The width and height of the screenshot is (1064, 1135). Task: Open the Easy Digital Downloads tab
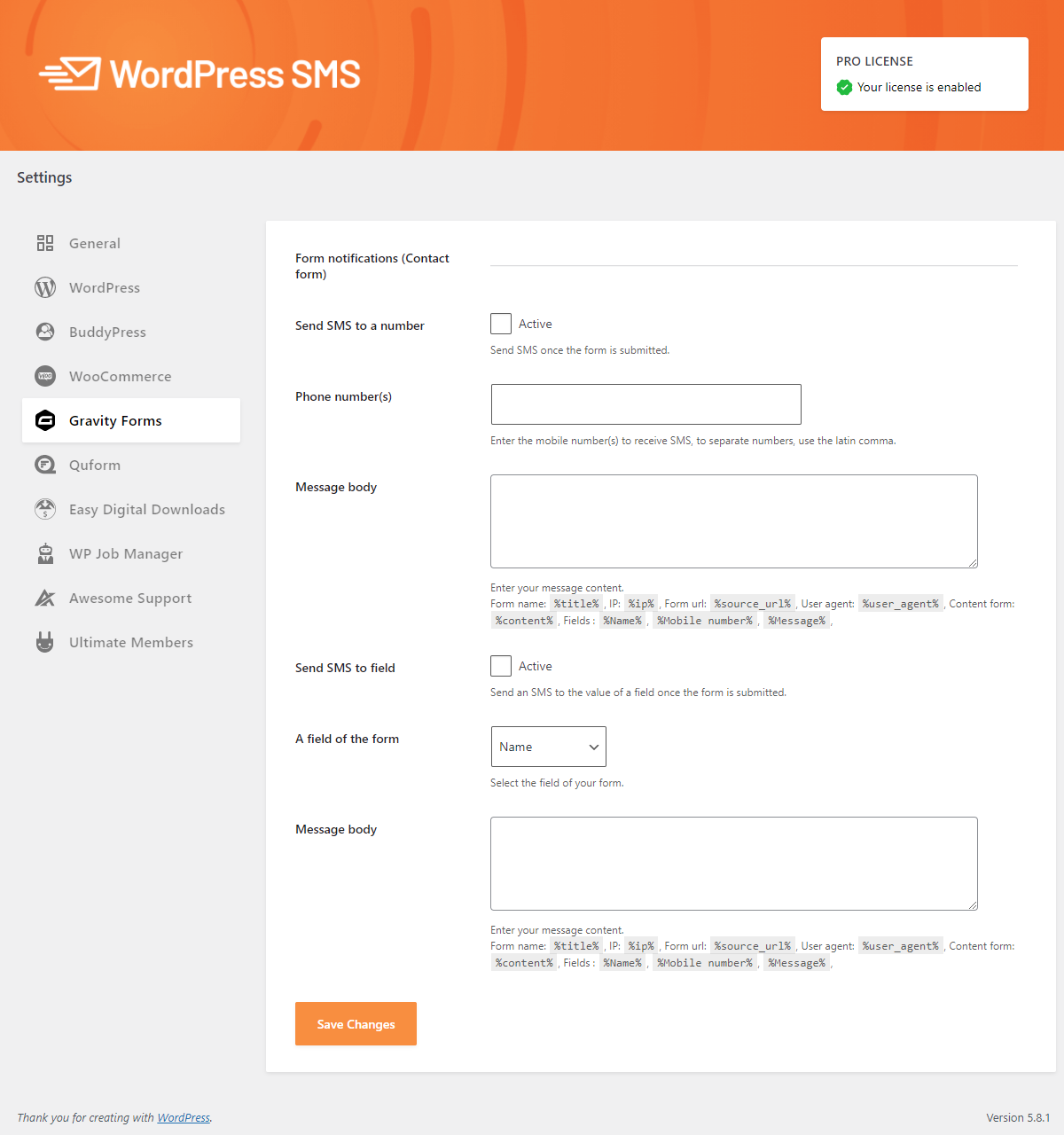point(131,509)
